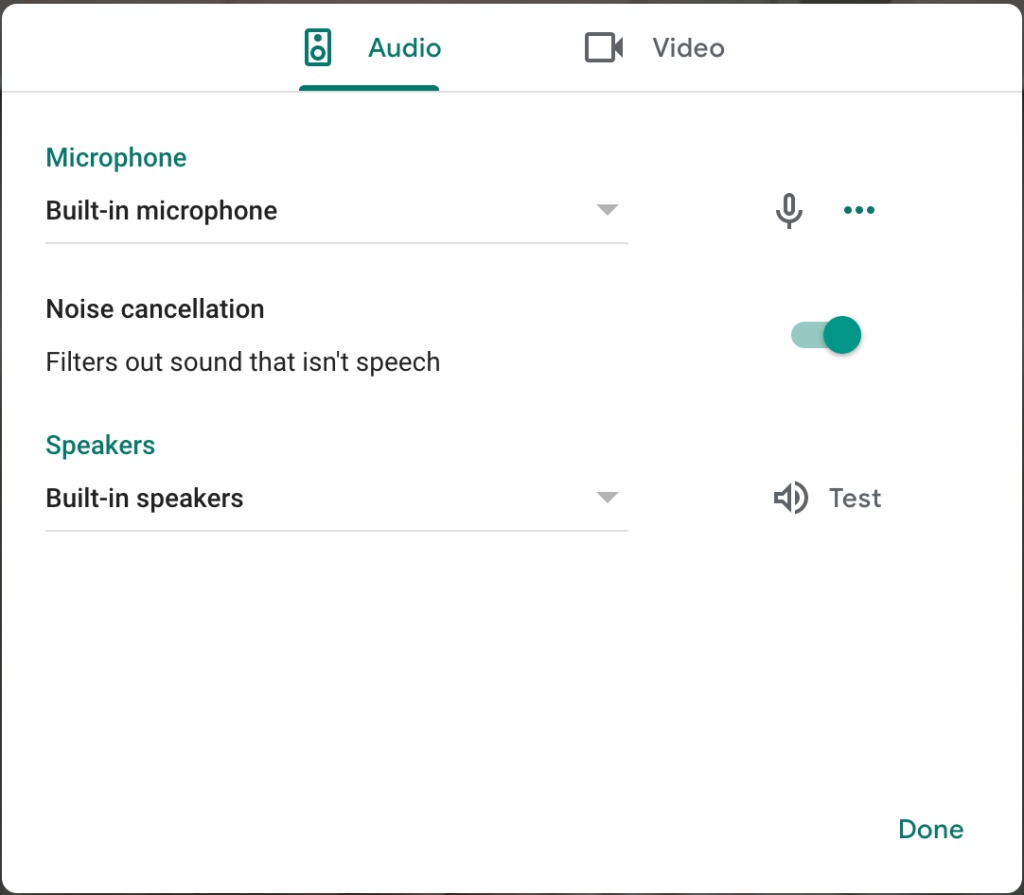Click the microphone dropdown arrow
Image resolution: width=1024 pixels, height=895 pixels.
click(x=607, y=210)
